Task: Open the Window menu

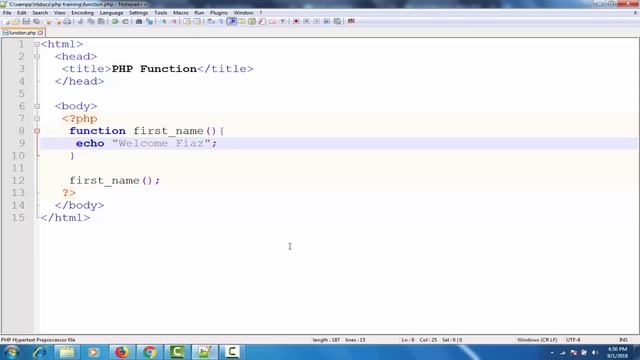Action: coord(243,13)
